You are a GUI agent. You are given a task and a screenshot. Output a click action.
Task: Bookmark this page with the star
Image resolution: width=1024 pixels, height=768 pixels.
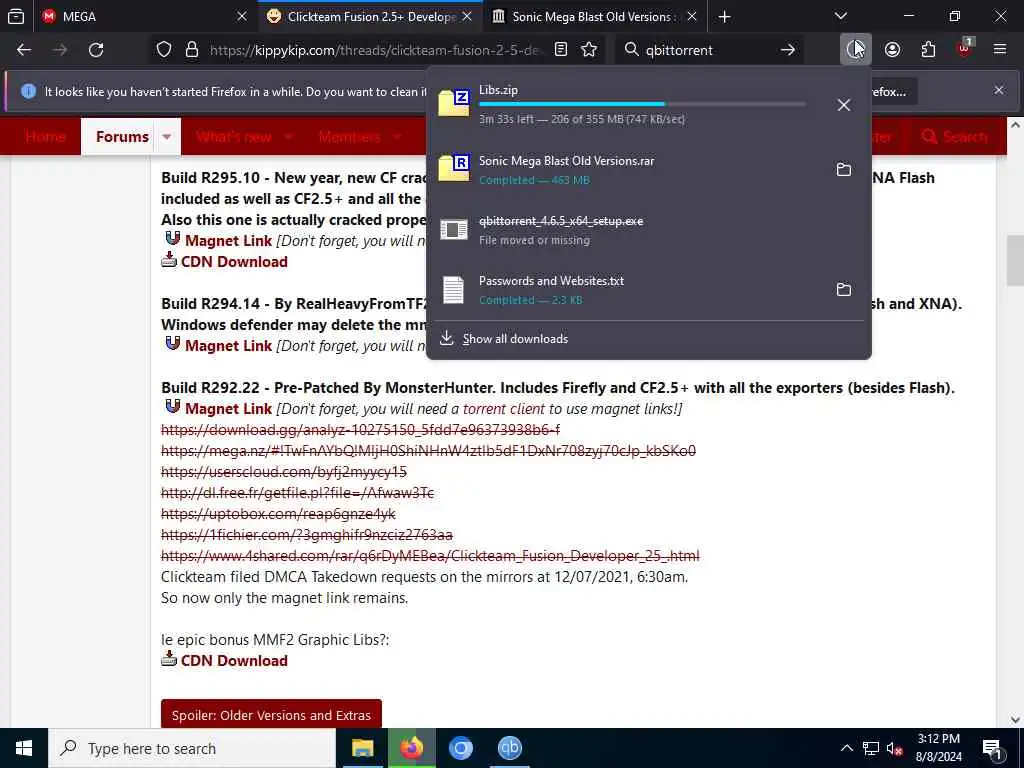tap(589, 50)
